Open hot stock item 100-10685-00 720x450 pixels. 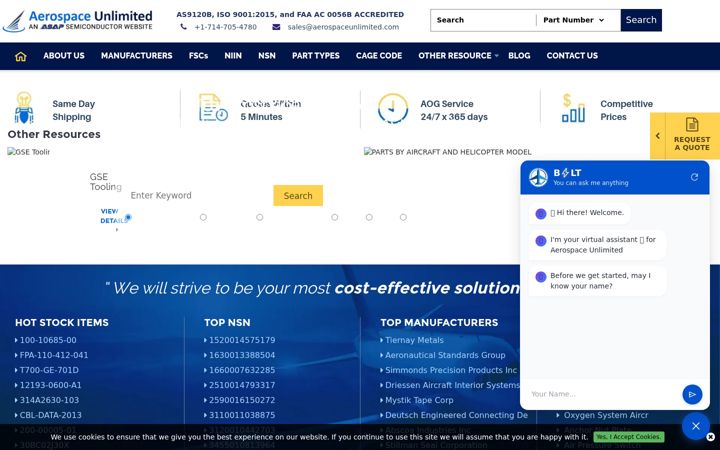[48, 340]
